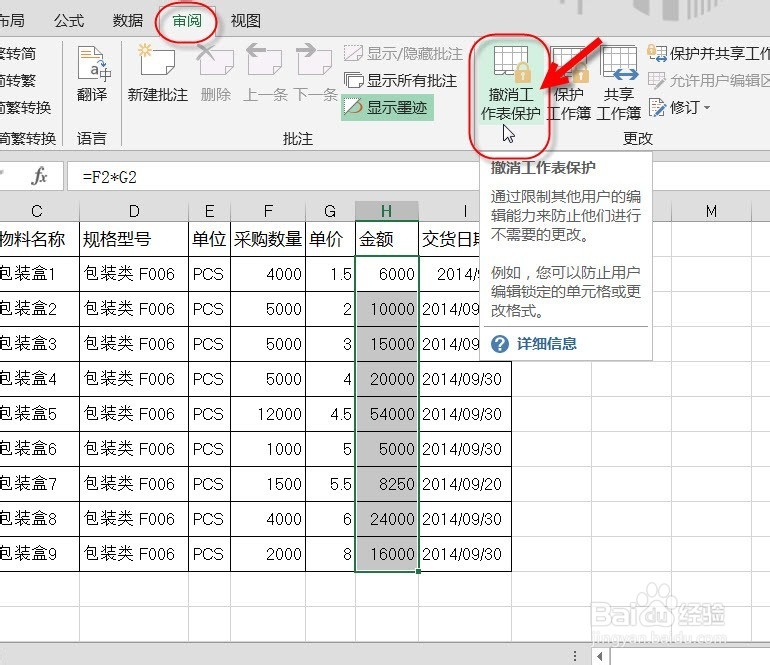This screenshot has width=770, height=665.
Task: Click quantity cell 1500
Action: click(x=268, y=484)
